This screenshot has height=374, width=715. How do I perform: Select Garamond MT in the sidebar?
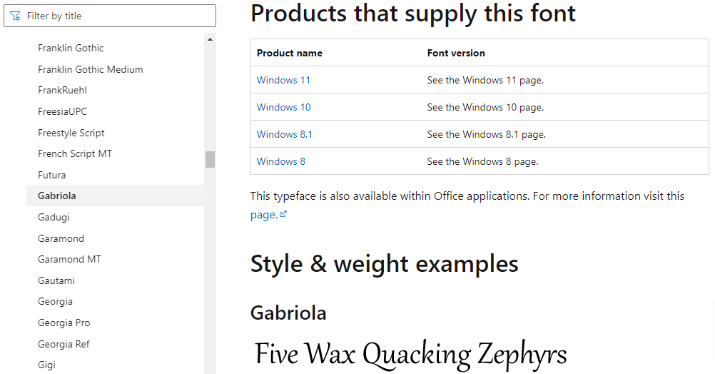click(x=69, y=259)
